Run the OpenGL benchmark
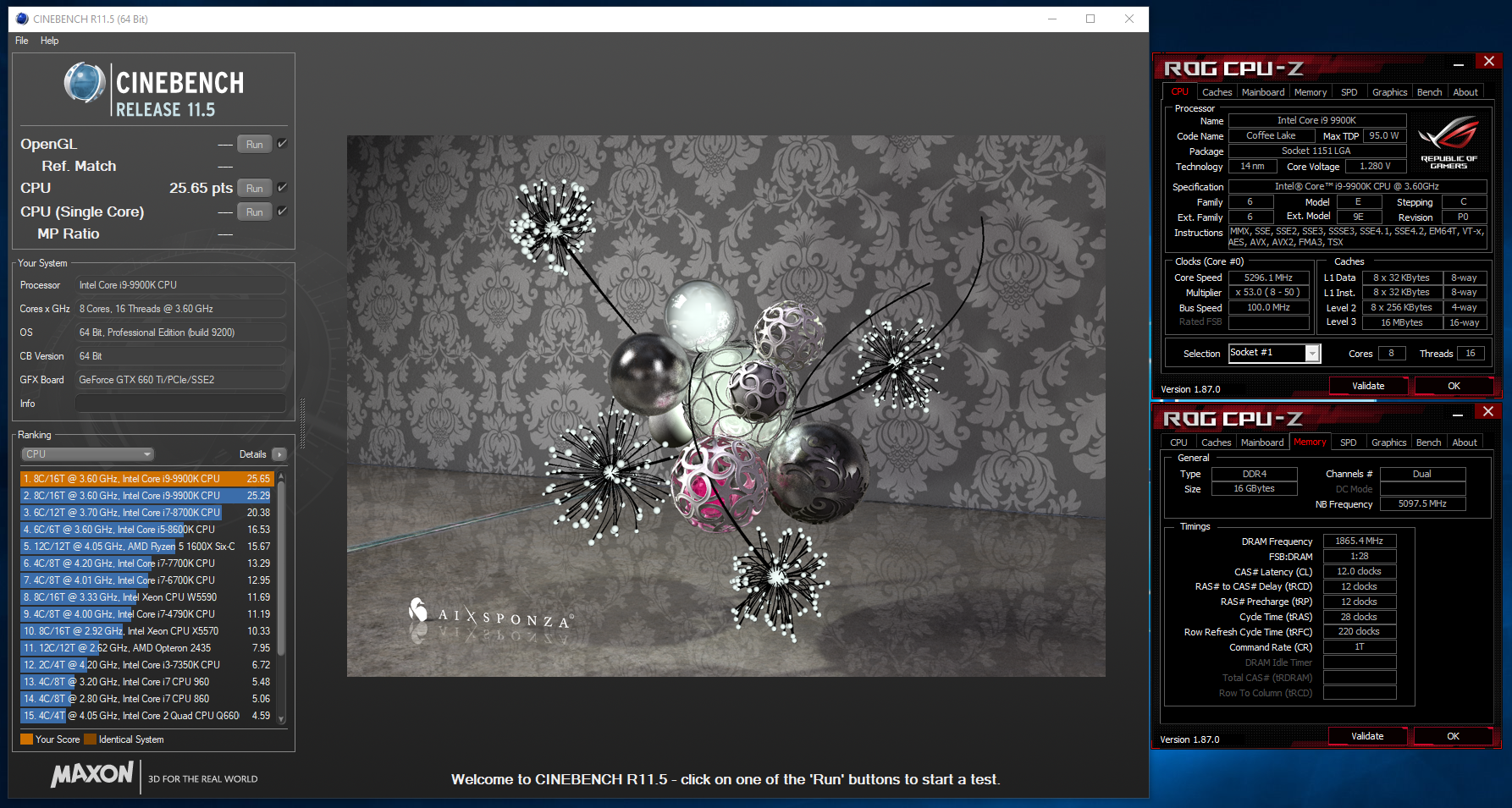 click(x=254, y=144)
